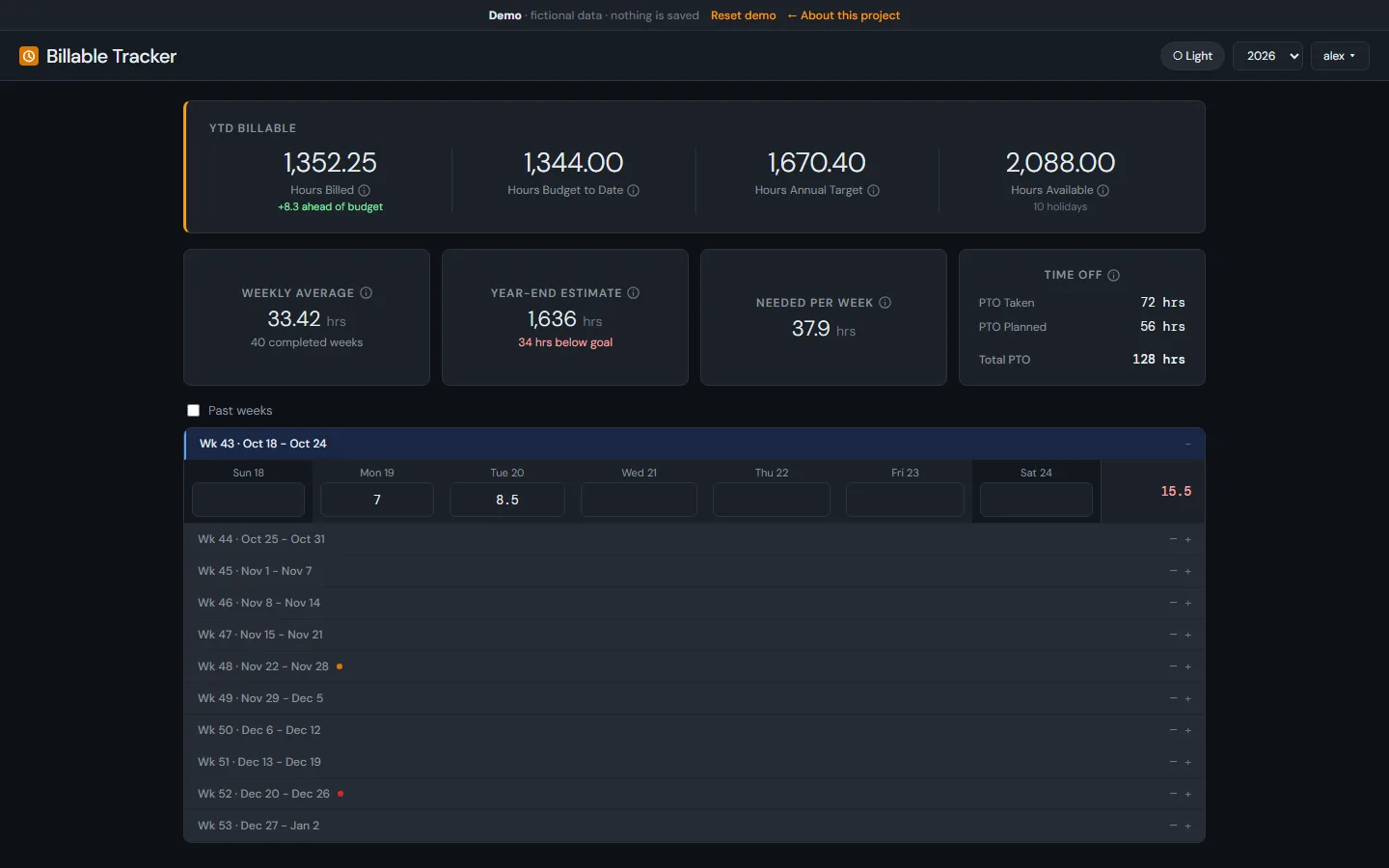Image resolution: width=1389 pixels, height=868 pixels.
Task: Collapse the Wk 43 row
Action: (1188, 444)
